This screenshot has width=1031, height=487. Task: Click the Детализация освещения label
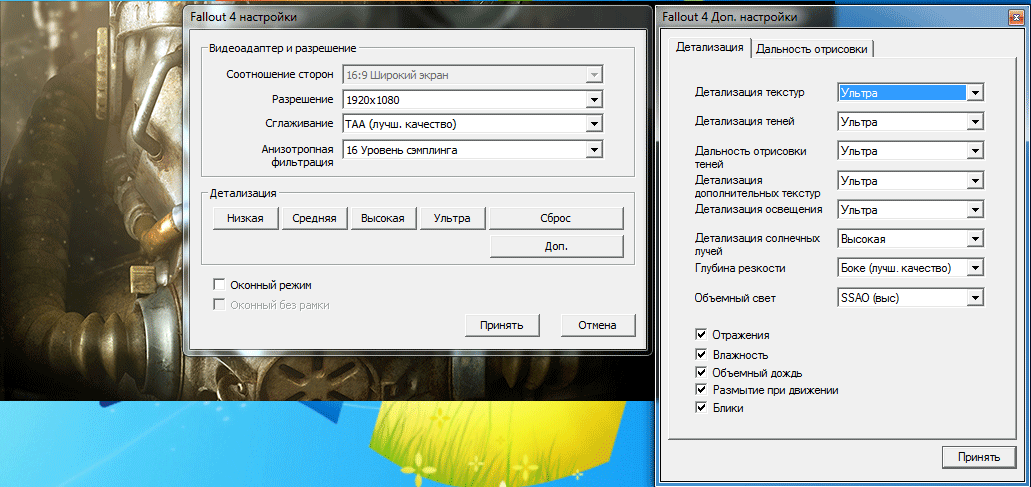point(758,209)
